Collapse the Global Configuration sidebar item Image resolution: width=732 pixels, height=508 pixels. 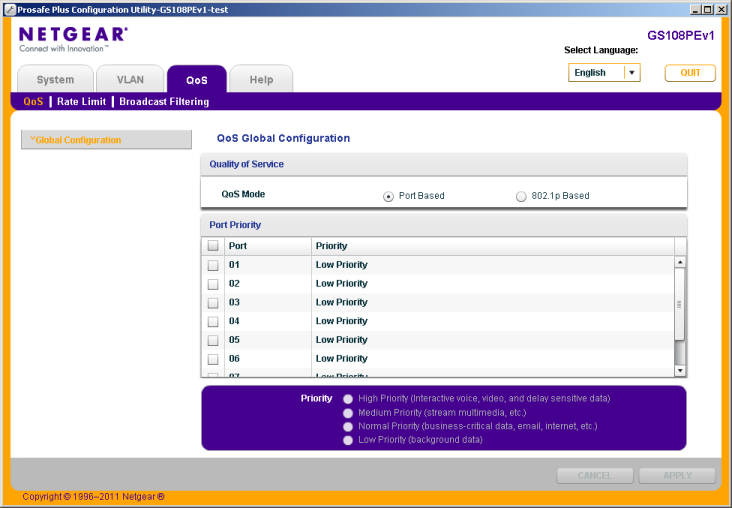(106, 140)
